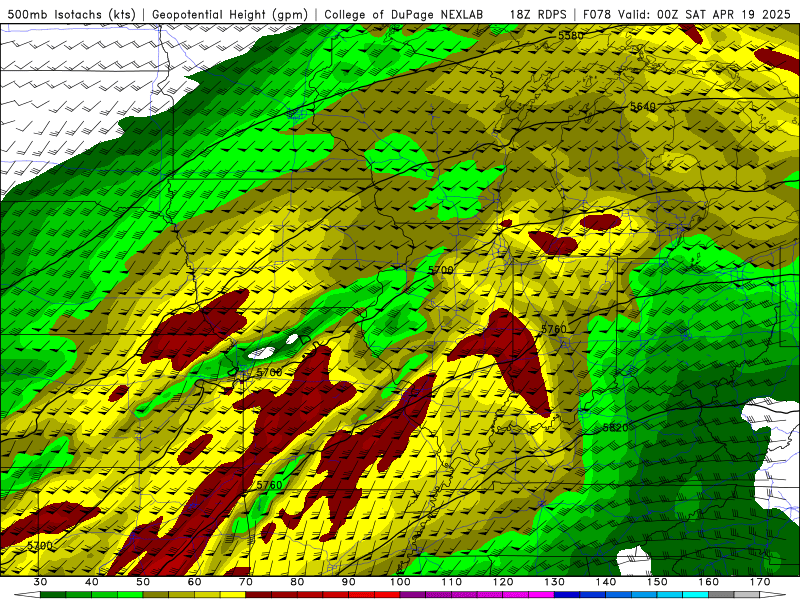Click the 120 label on the color scale

click(x=503, y=582)
